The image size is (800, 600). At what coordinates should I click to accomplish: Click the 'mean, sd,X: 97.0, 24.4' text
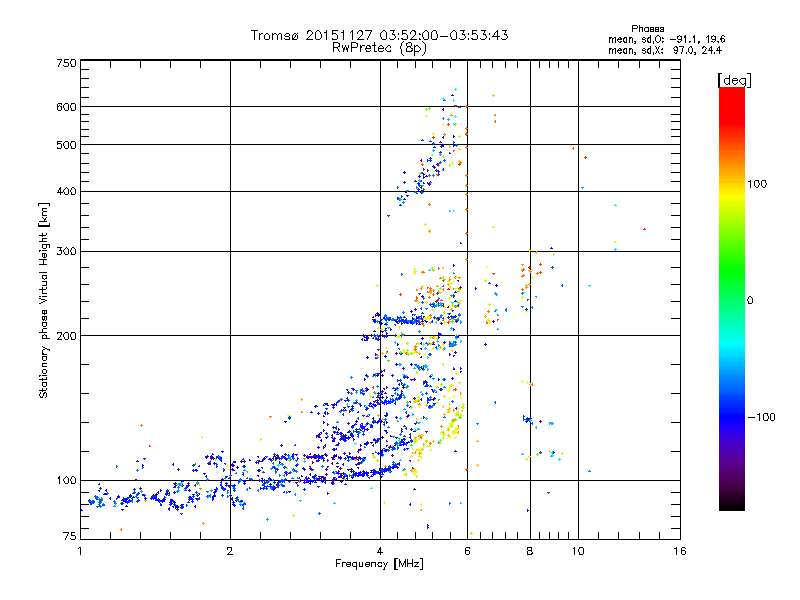click(665, 50)
